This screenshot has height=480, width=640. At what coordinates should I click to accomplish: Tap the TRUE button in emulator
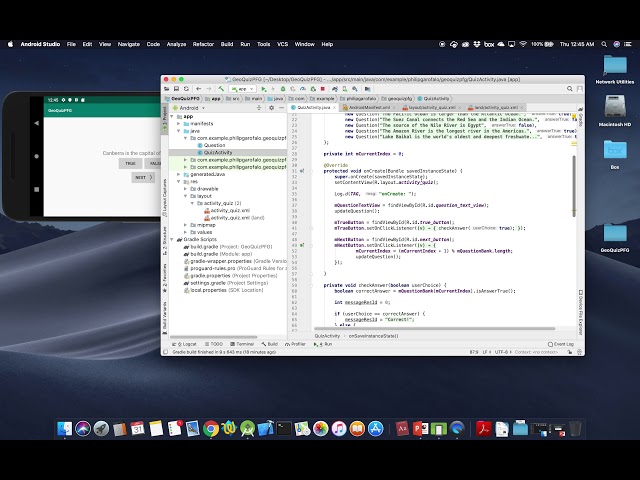click(x=130, y=163)
